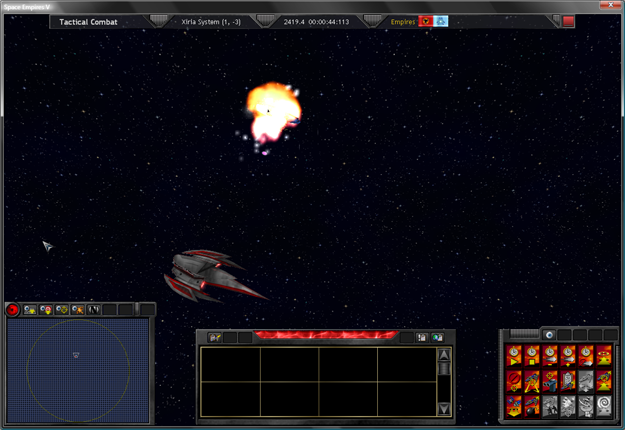Expand the triangle after Xiria System
625x430 pixels.
tap(265, 20)
